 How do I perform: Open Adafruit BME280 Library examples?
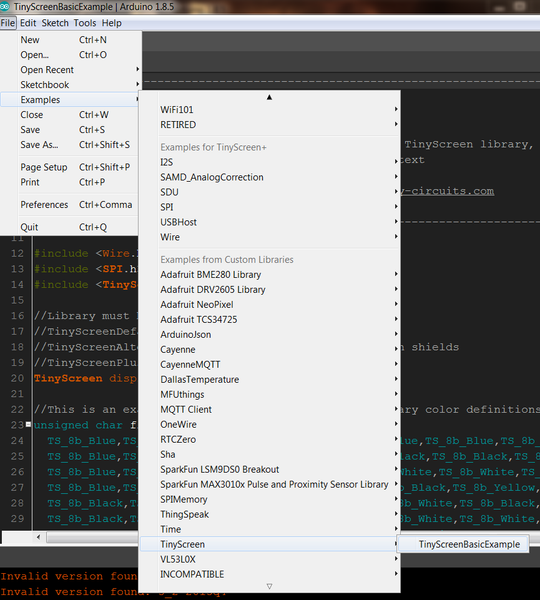(x=270, y=275)
